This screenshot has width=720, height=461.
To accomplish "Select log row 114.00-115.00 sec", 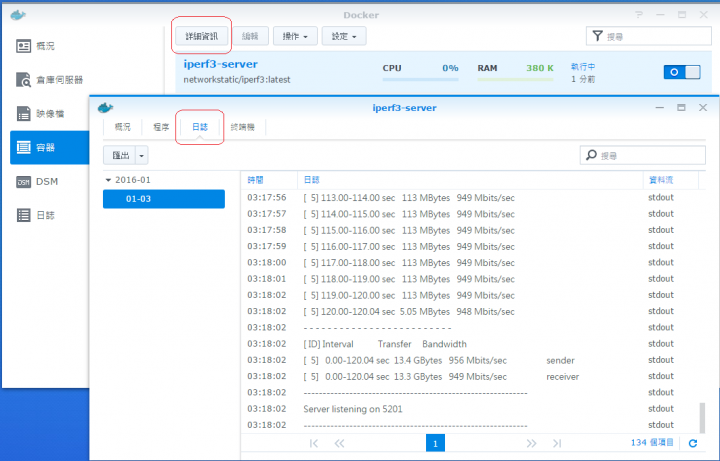I will [x=471, y=214].
